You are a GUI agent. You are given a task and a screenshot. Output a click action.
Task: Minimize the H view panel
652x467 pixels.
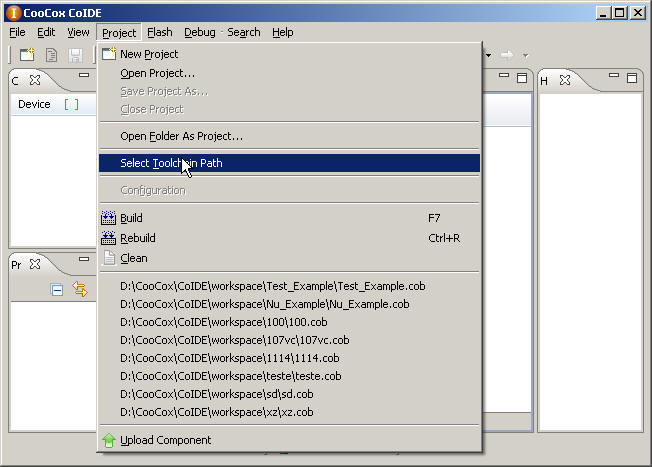click(x=614, y=75)
